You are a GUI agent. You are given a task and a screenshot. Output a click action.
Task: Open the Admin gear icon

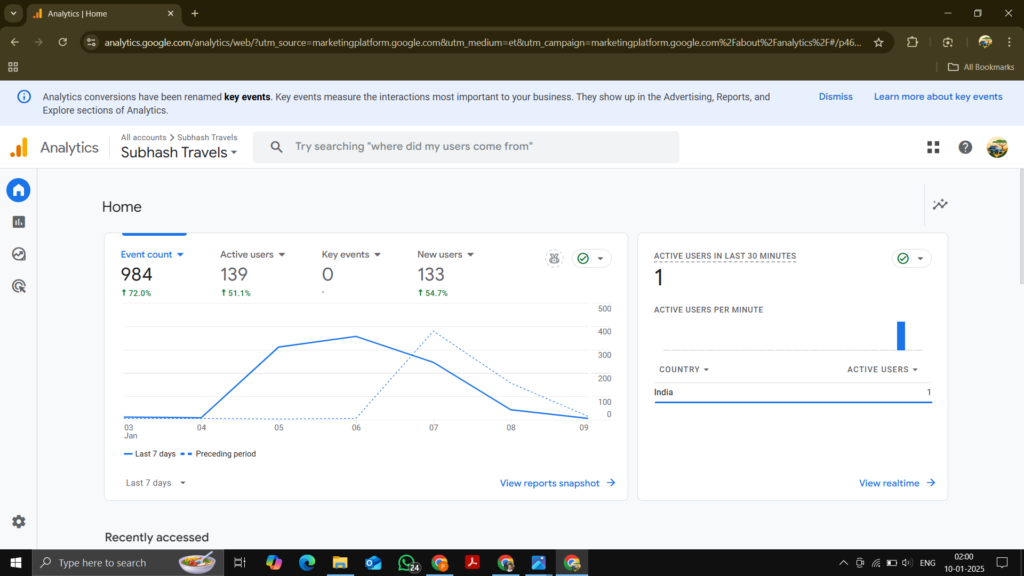tap(18, 522)
